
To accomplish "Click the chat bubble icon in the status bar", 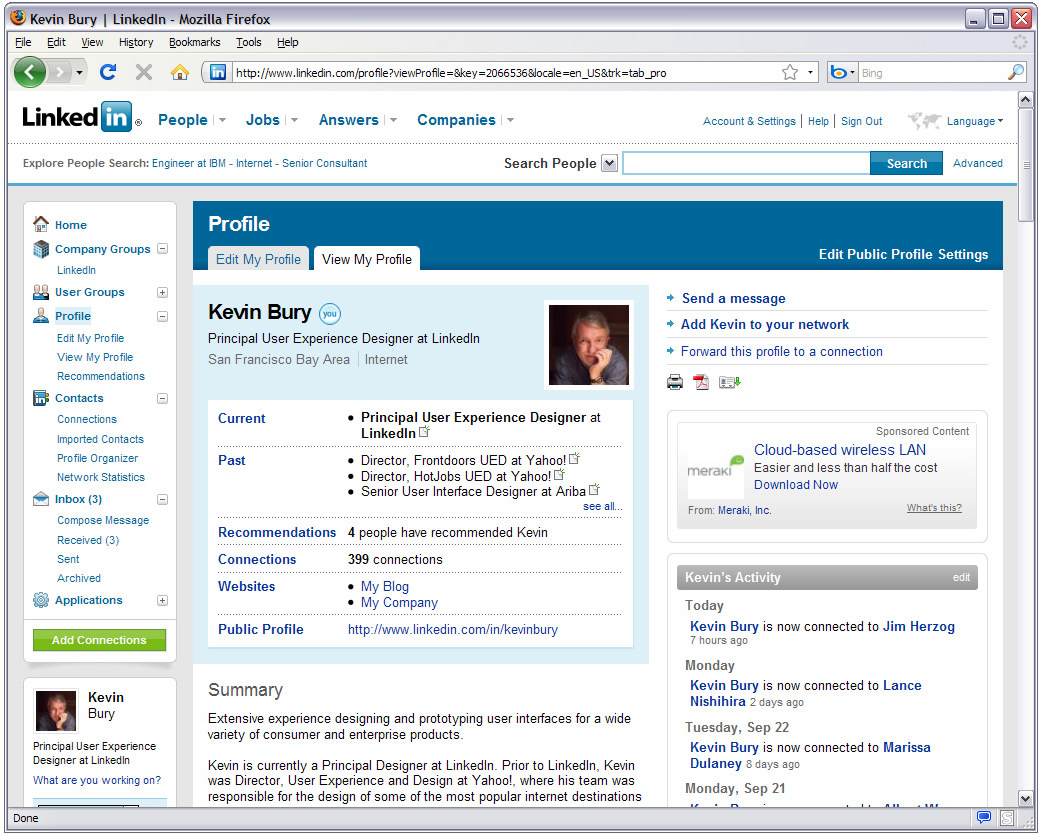I will click(984, 817).
